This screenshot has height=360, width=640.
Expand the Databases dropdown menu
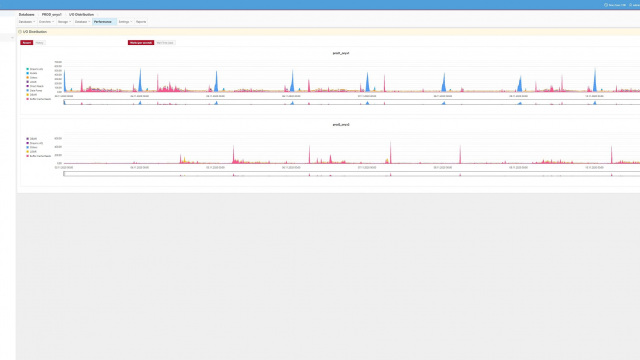pos(27,22)
